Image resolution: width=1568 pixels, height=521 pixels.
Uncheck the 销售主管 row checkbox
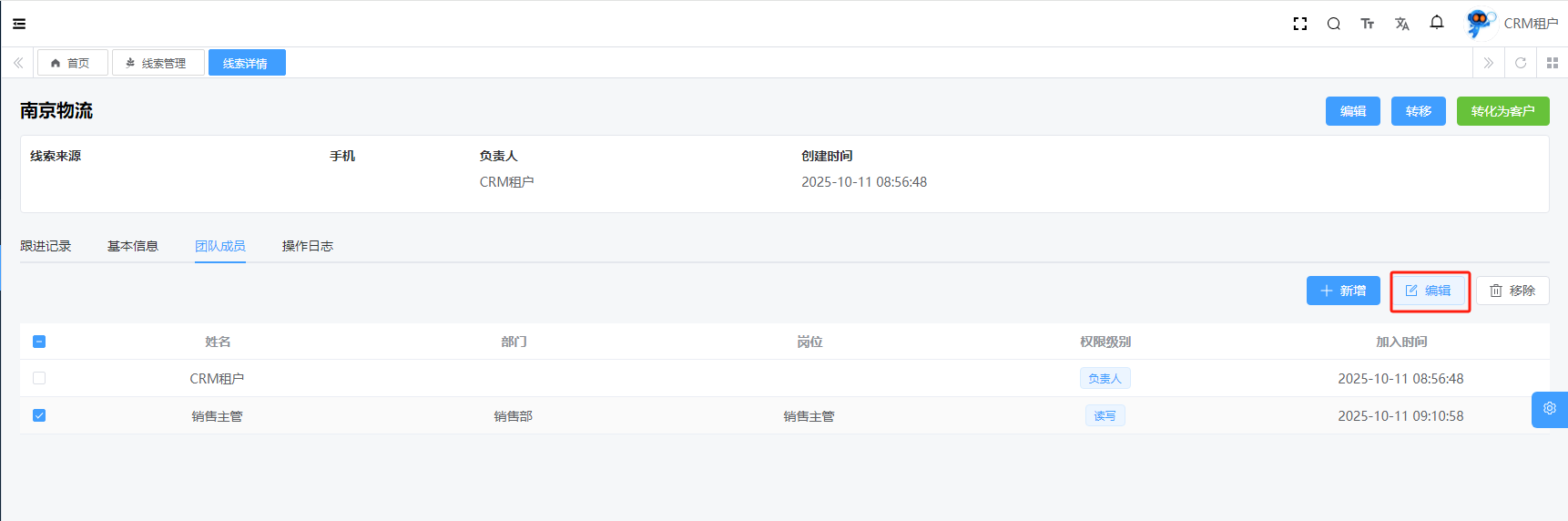click(39, 415)
